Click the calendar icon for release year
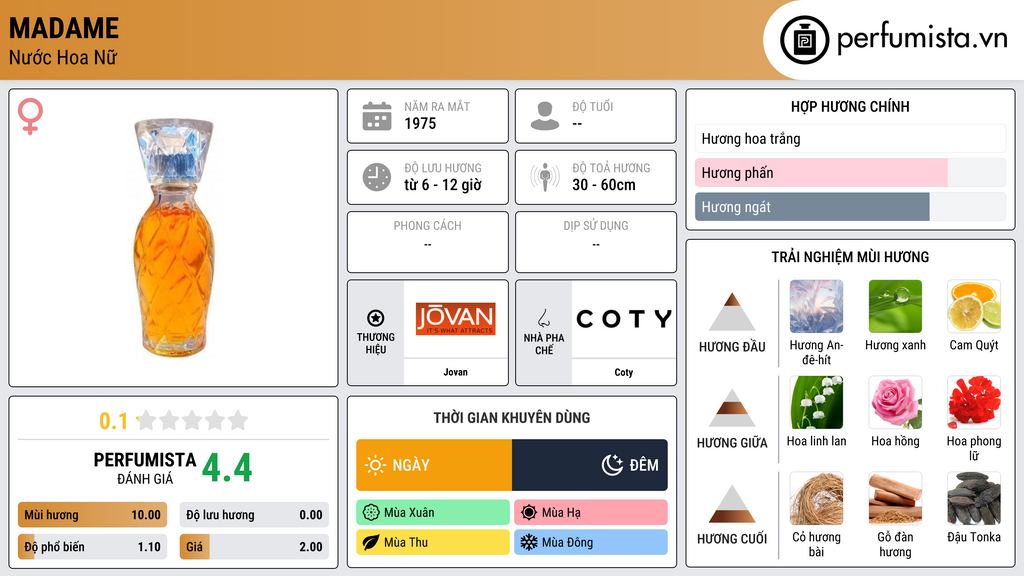The height and width of the screenshot is (576, 1024). pos(377,116)
